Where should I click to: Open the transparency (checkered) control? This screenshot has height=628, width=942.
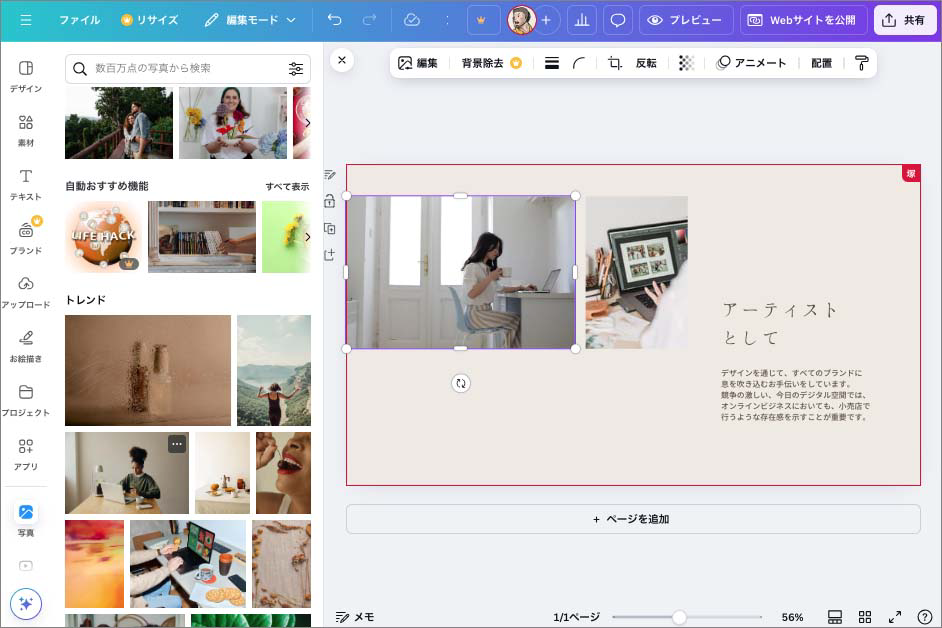686,62
